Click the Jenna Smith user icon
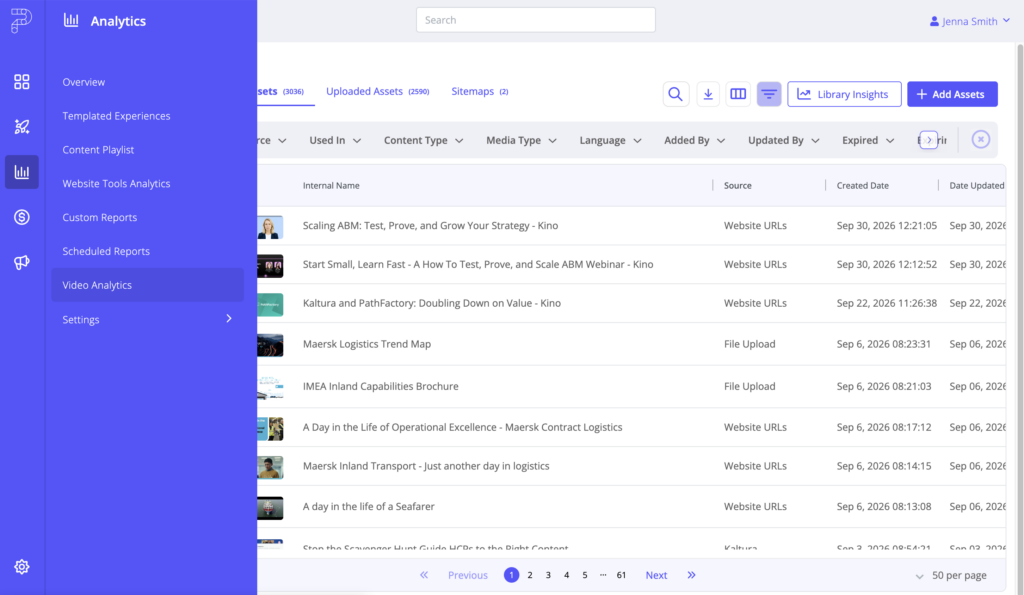The image size is (1024, 595). (x=934, y=21)
